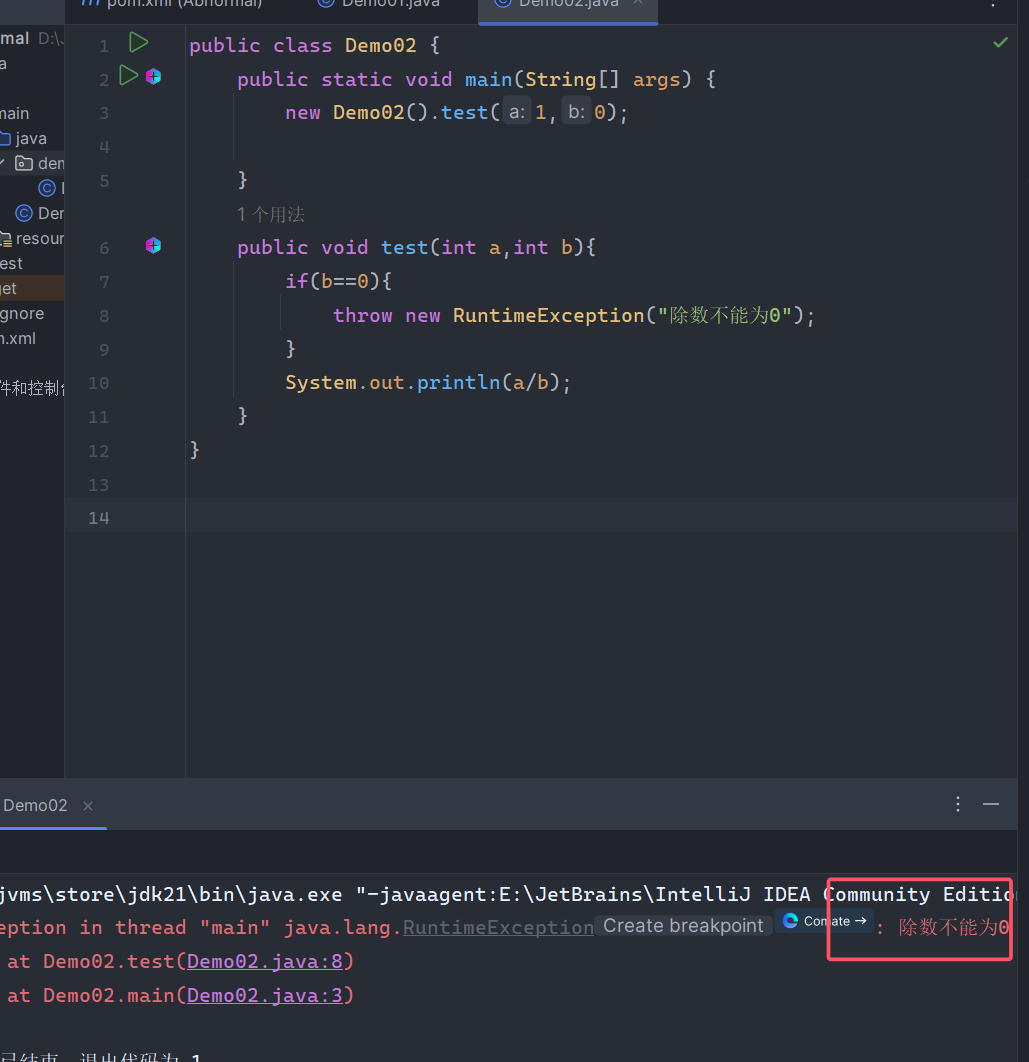Toggle a breakpoint on line number 10
Screen dimensions: 1029x1062
[99, 384]
